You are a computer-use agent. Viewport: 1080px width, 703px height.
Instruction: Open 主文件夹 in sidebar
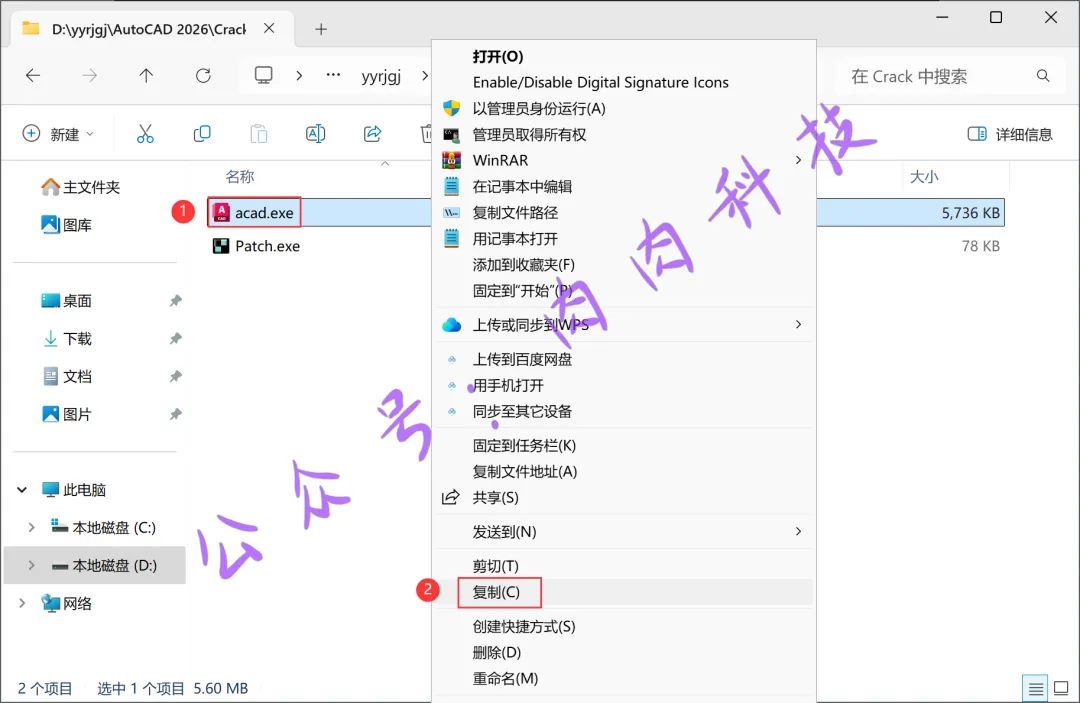(81, 187)
